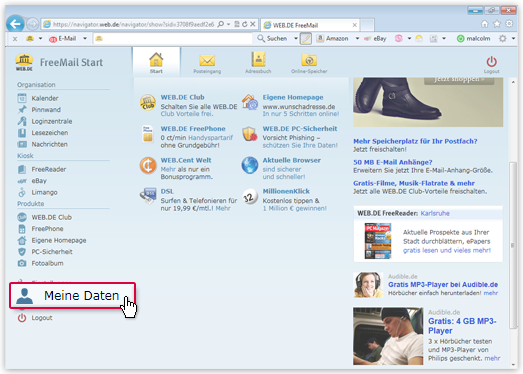Open WEB.DE Club in the Produkte sidebar

click(44, 218)
